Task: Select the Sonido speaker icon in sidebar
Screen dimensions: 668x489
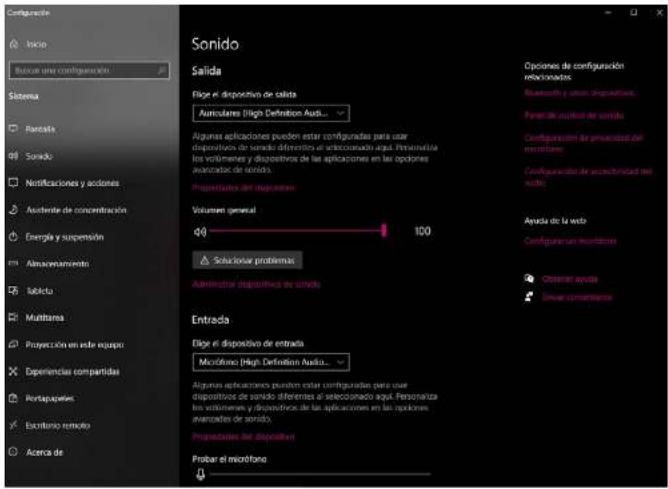Action: click(x=14, y=156)
